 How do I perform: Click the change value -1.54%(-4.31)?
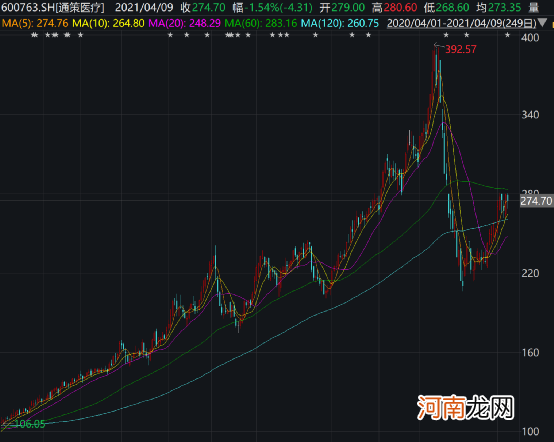click(279, 7)
